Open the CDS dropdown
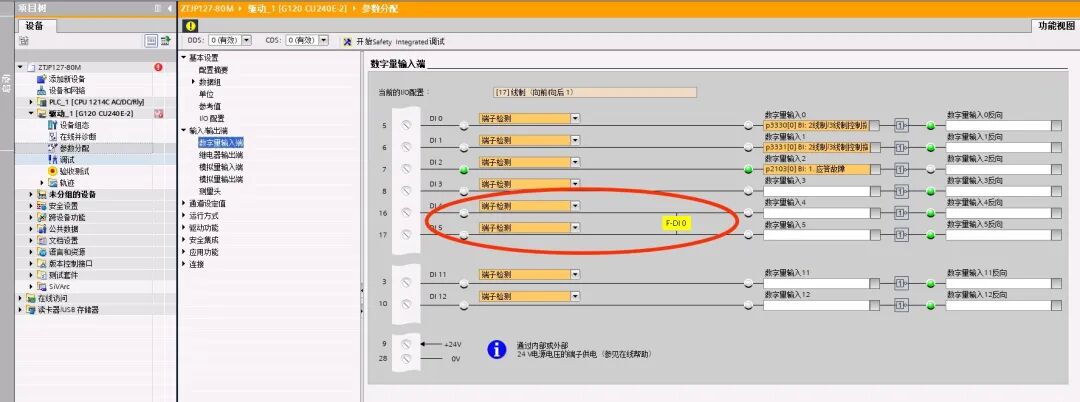 [324, 41]
